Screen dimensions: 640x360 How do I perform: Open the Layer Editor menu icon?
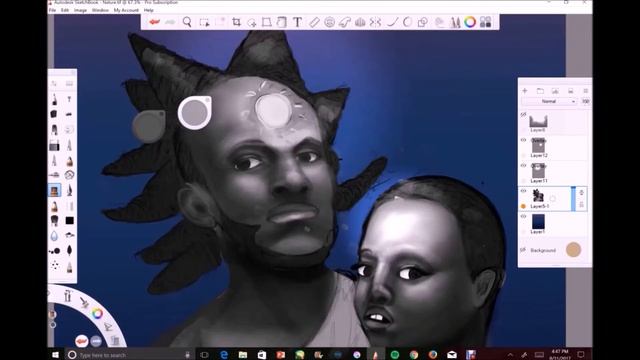tap(586, 91)
